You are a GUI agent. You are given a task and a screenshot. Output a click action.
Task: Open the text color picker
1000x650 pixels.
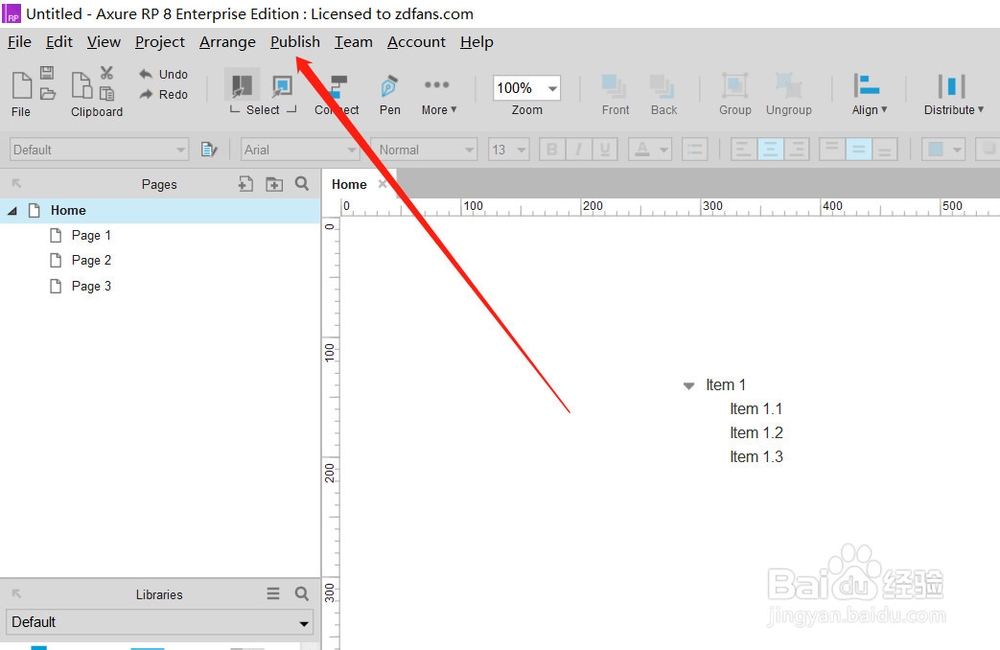tap(649, 149)
